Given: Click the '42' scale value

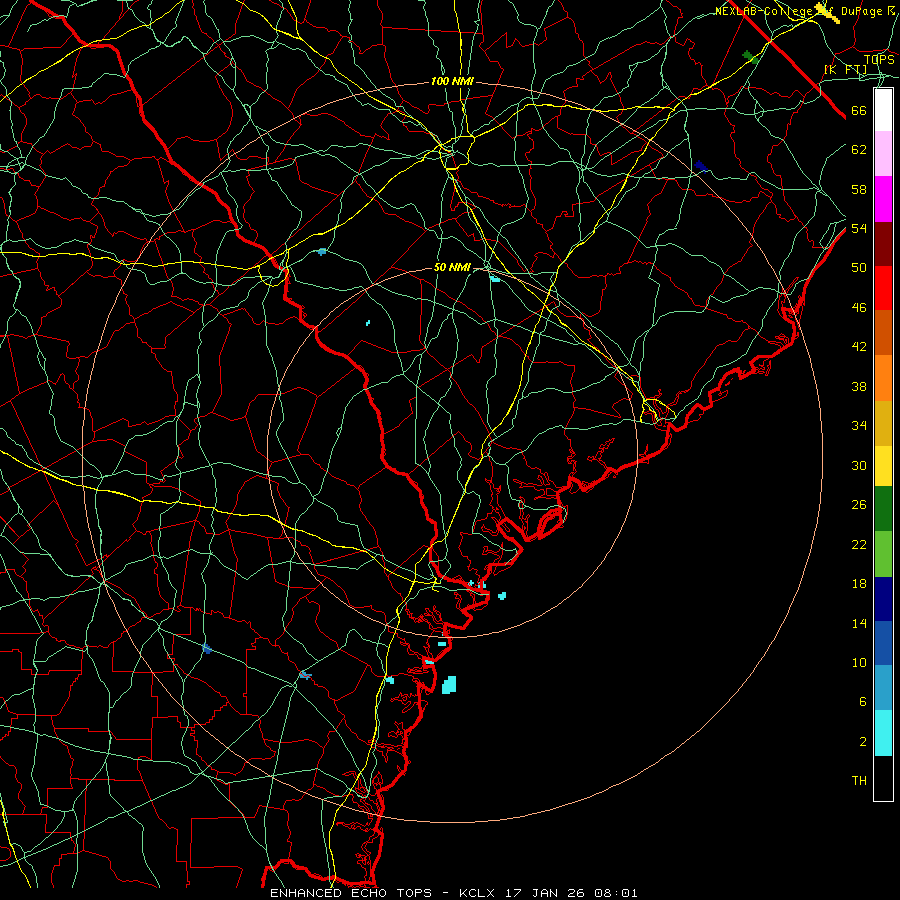Looking at the screenshot, I should coord(859,346).
